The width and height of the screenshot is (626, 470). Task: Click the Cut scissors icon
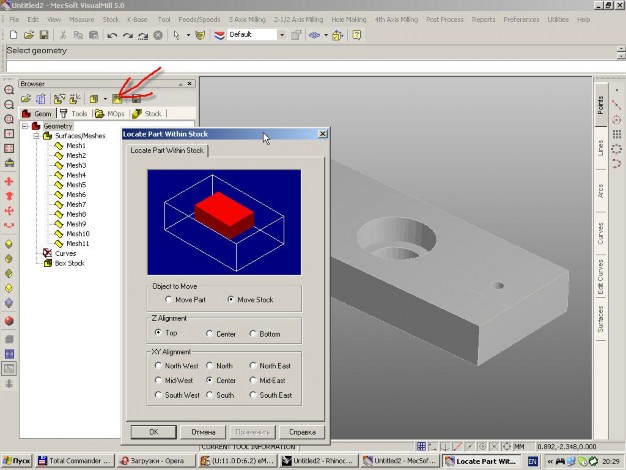coord(63,35)
